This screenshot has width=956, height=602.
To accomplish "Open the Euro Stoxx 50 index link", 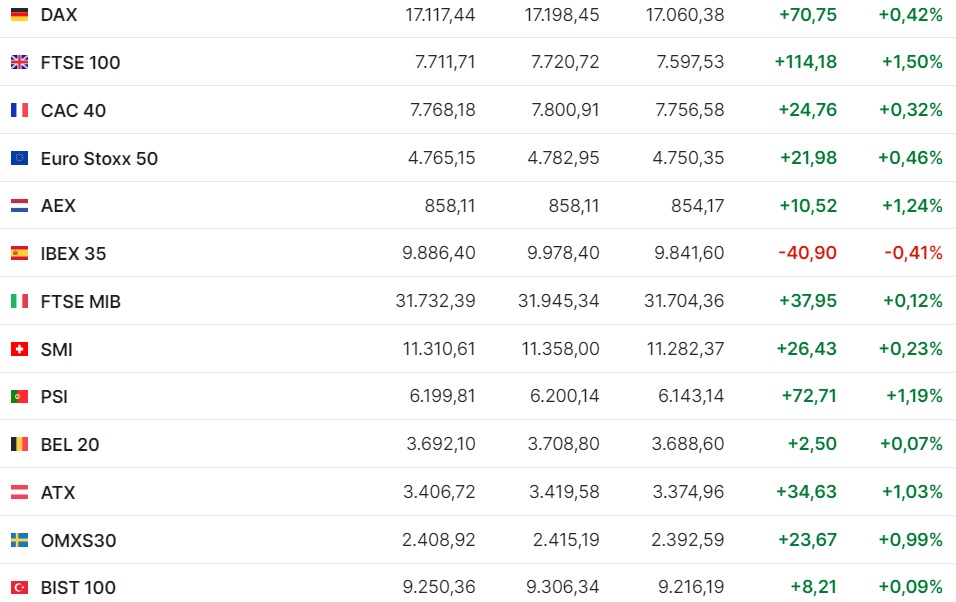I will (x=99, y=159).
